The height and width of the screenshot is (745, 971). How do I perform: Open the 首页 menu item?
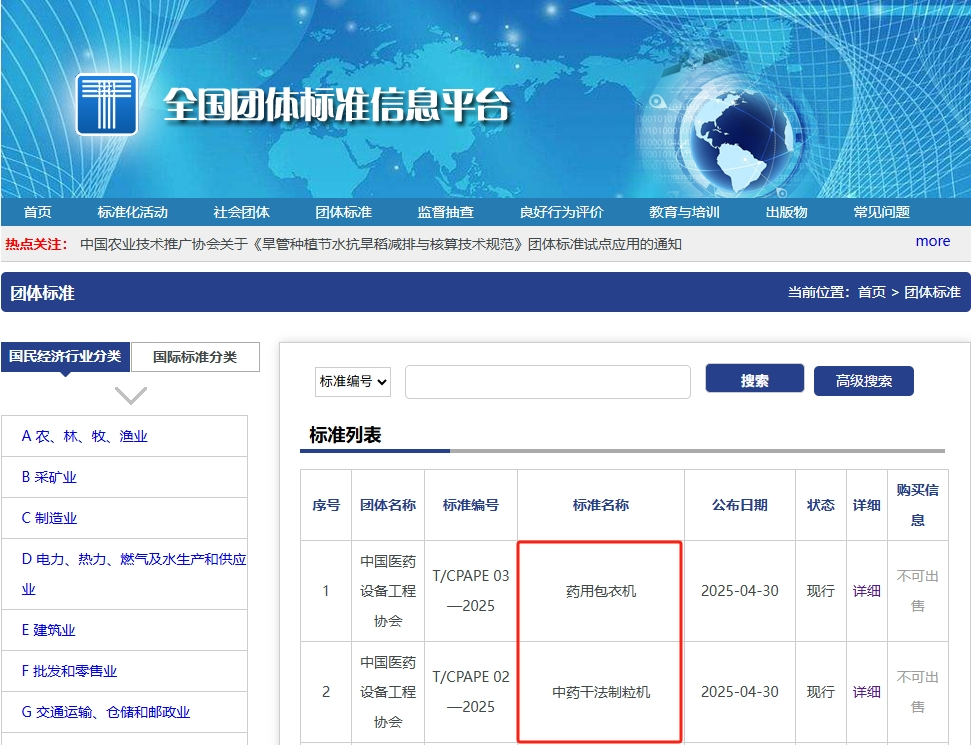38,211
